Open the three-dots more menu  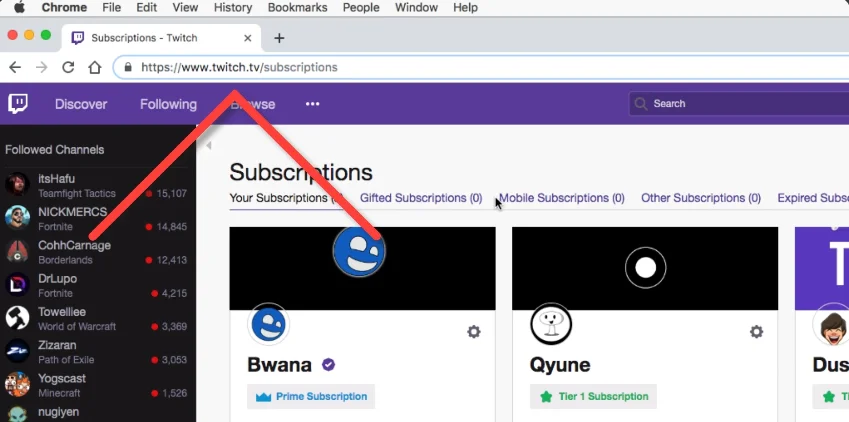312,104
